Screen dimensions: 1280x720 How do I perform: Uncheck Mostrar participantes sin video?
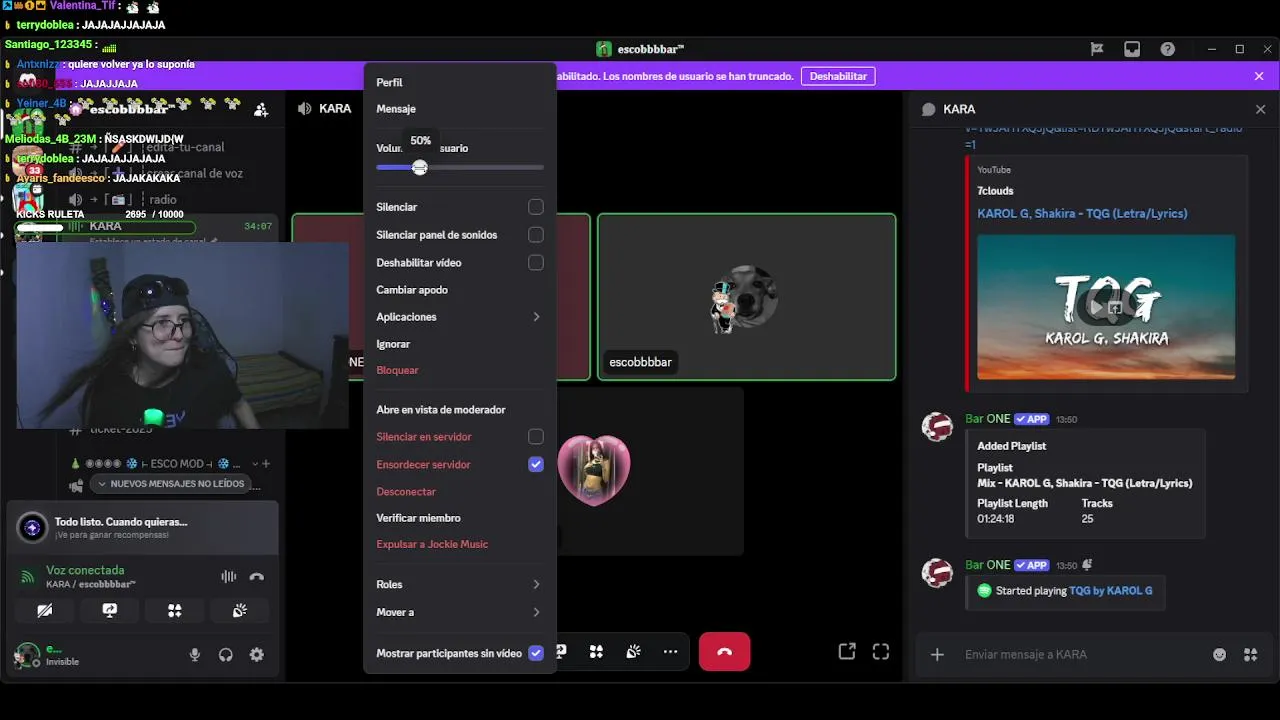tap(536, 653)
